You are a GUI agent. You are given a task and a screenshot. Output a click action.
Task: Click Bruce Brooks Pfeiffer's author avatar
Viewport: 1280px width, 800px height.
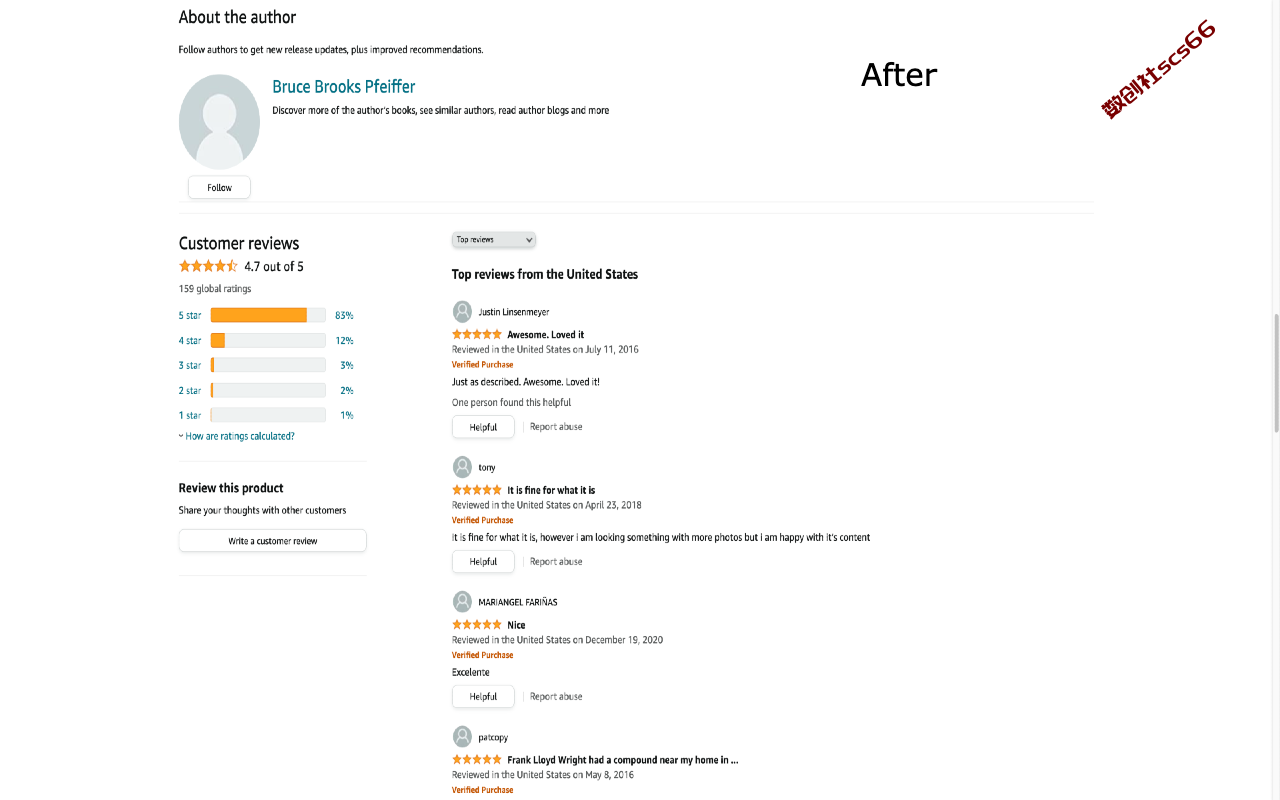[219, 121]
